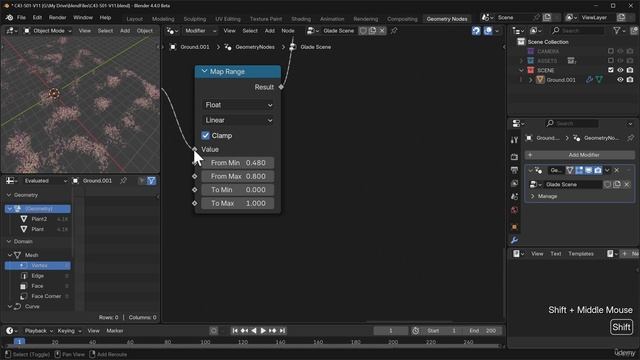
Task: Open Object Mode dropdown in viewport
Action: tap(48, 31)
